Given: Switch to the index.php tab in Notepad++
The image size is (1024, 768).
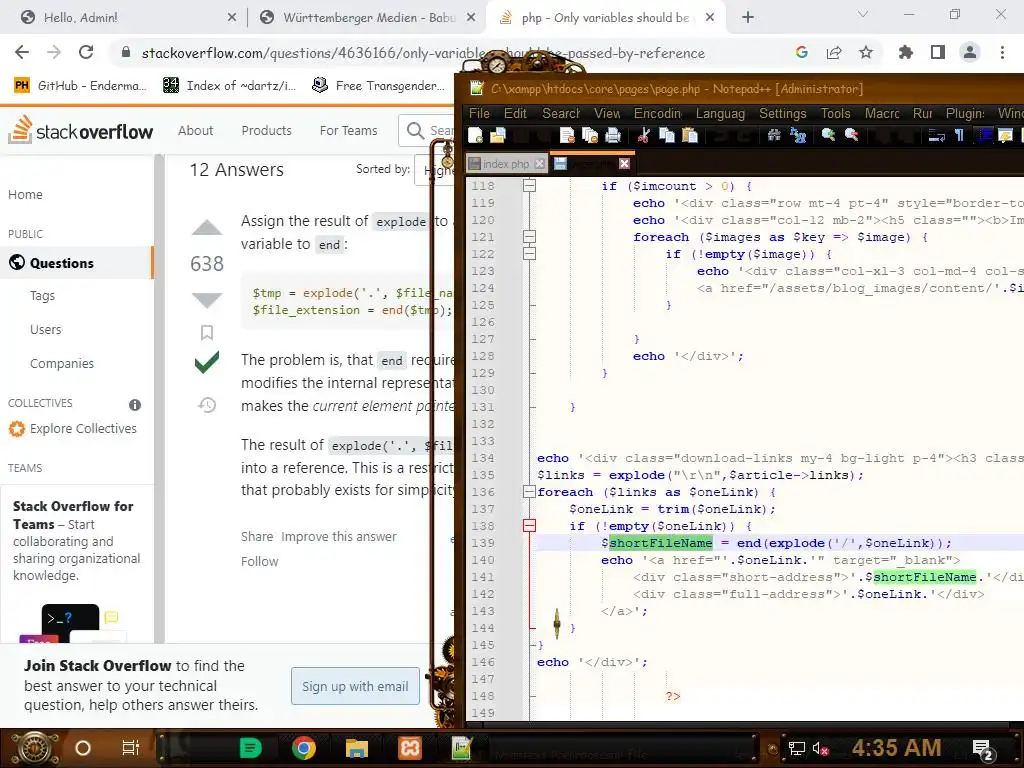Looking at the screenshot, I should 505,164.
